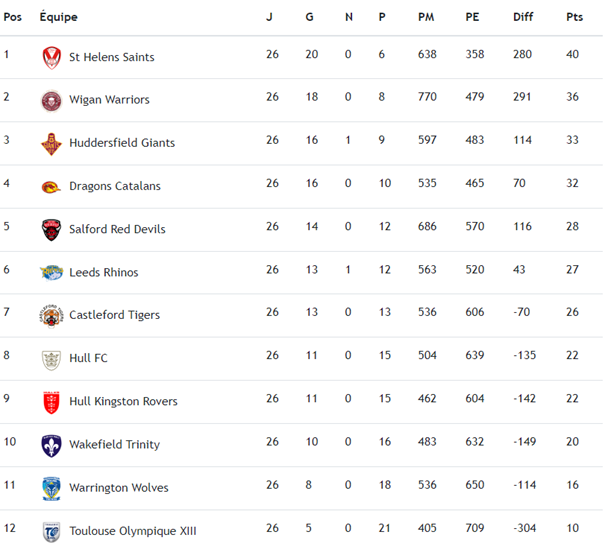The image size is (605, 555).
Task: Click the Dragons Catalans logo icon
Action: click(51, 187)
